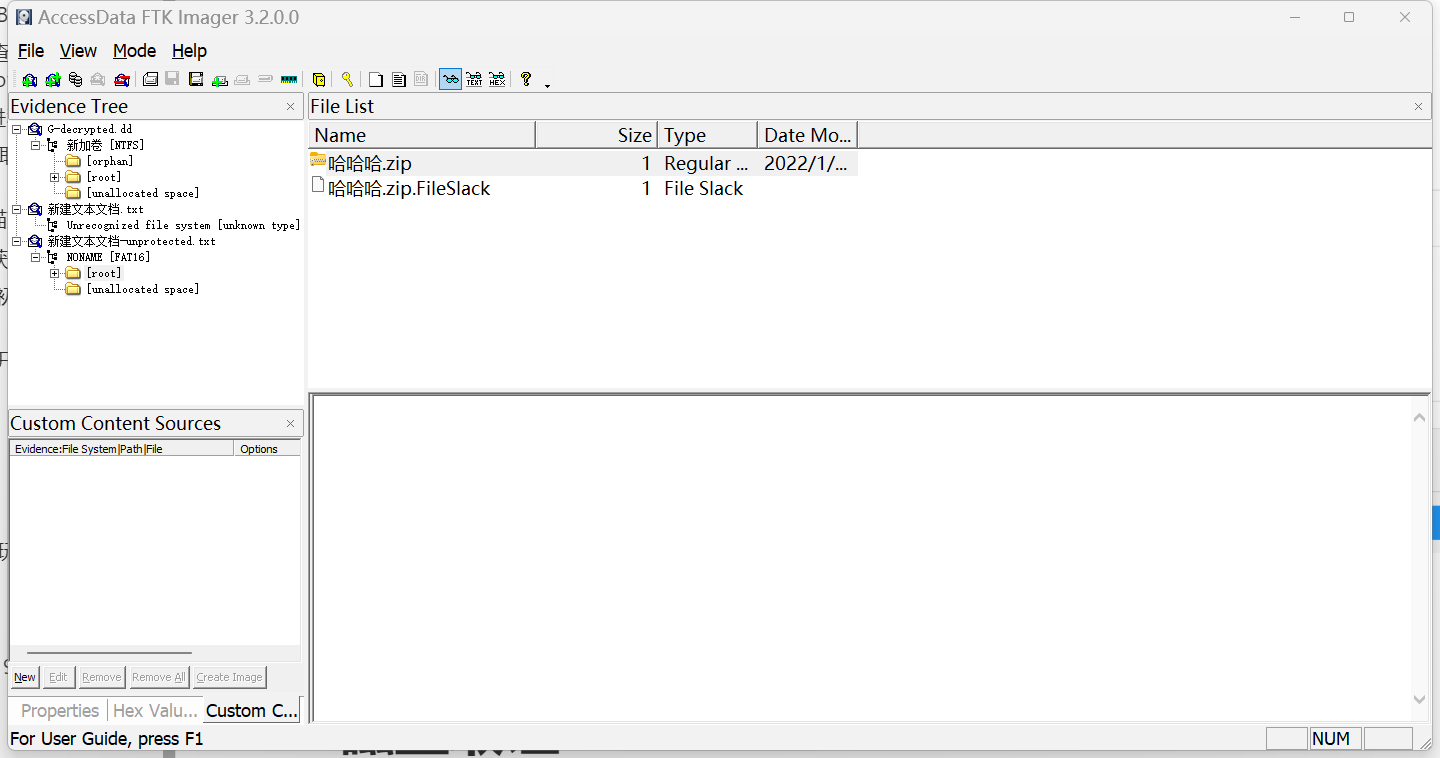Image resolution: width=1440 pixels, height=758 pixels.
Task: Click viewer pane scrollbar up arrow
Action: tap(1419, 417)
